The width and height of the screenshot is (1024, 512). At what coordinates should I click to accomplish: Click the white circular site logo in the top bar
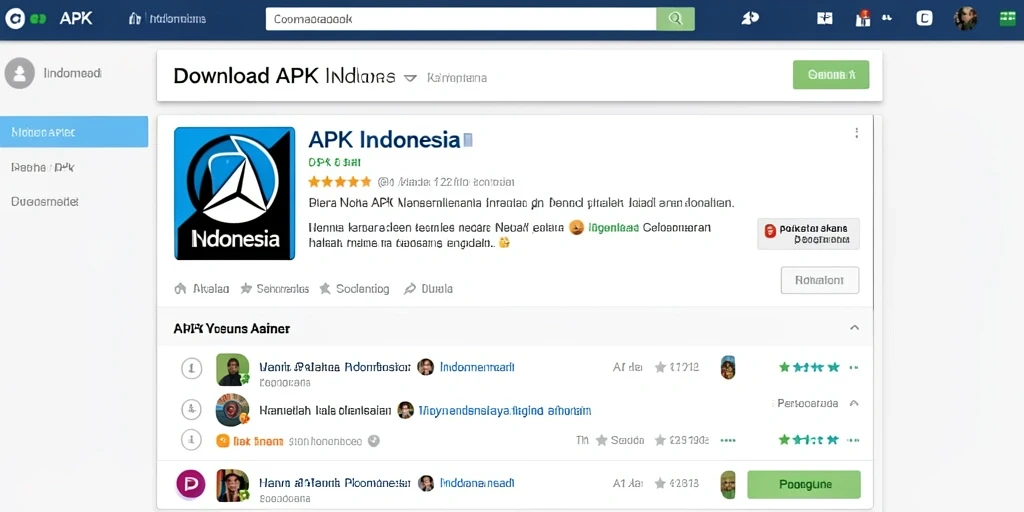point(14,19)
